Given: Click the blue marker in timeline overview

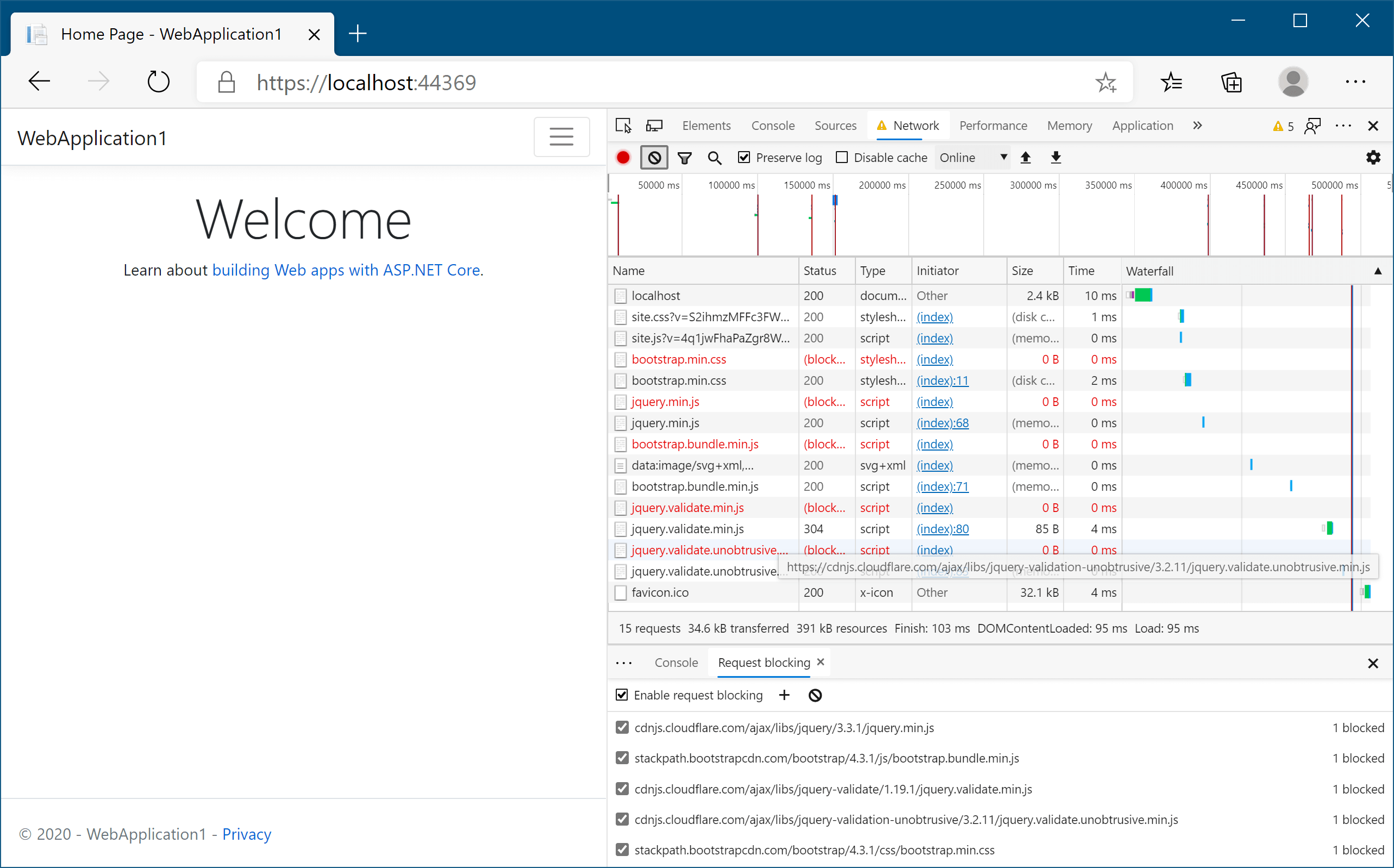Looking at the screenshot, I should point(835,201).
